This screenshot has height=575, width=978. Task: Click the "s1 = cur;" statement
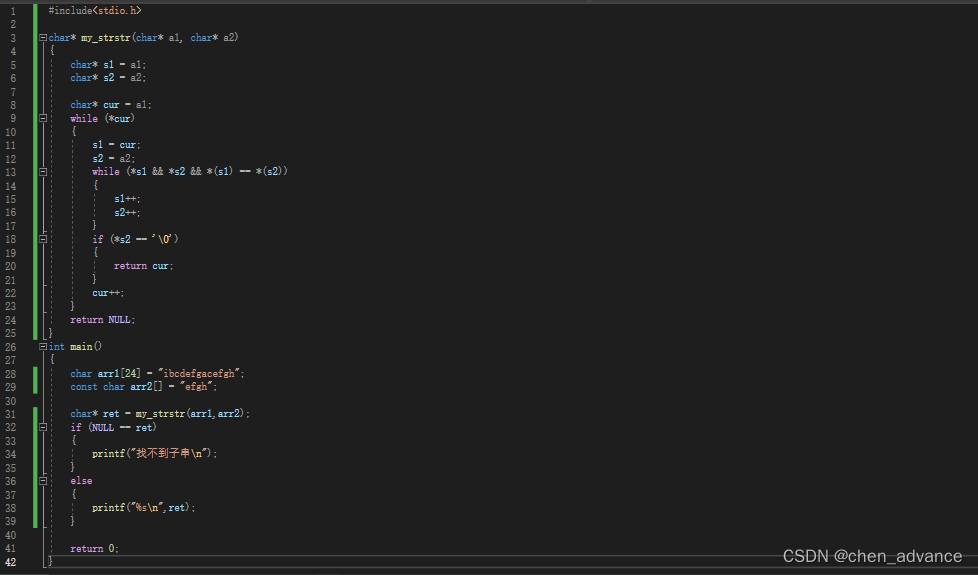(x=116, y=145)
